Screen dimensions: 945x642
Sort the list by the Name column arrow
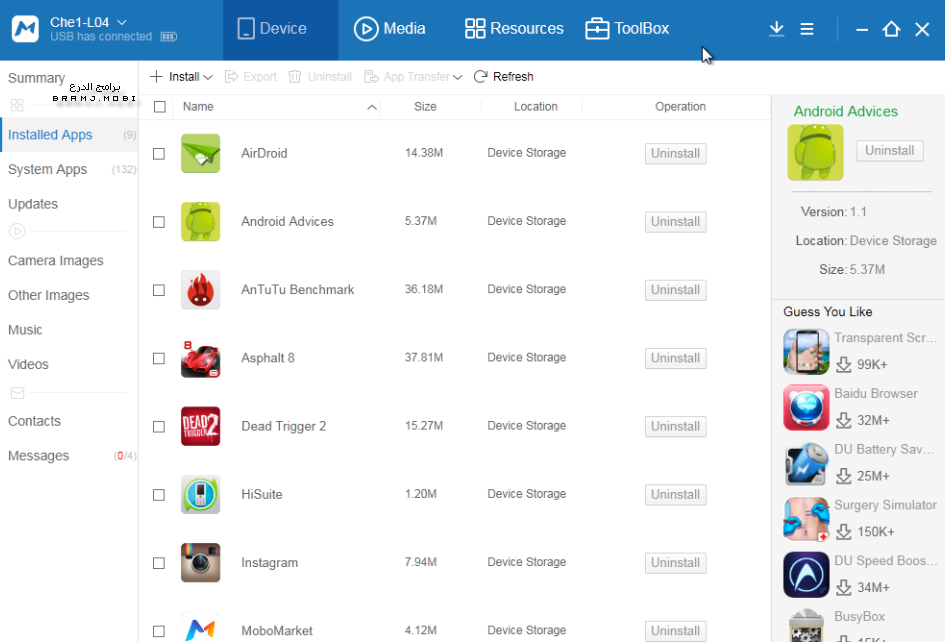[x=372, y=107]
